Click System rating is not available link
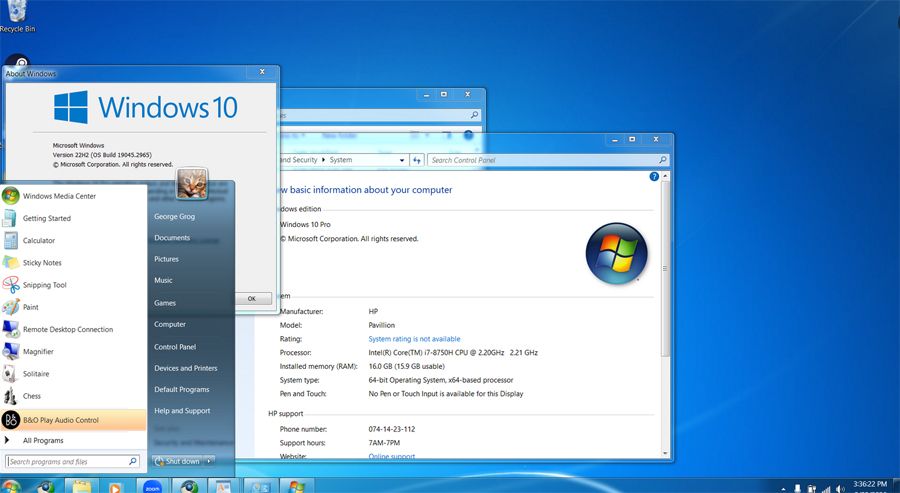 414,339
